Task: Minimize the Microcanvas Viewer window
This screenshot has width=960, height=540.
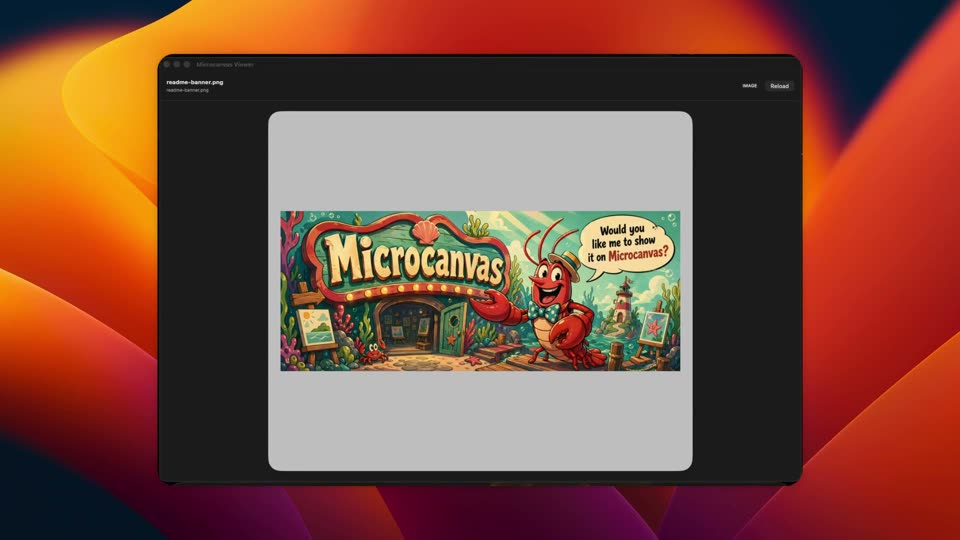Action: tap(177, 64)
